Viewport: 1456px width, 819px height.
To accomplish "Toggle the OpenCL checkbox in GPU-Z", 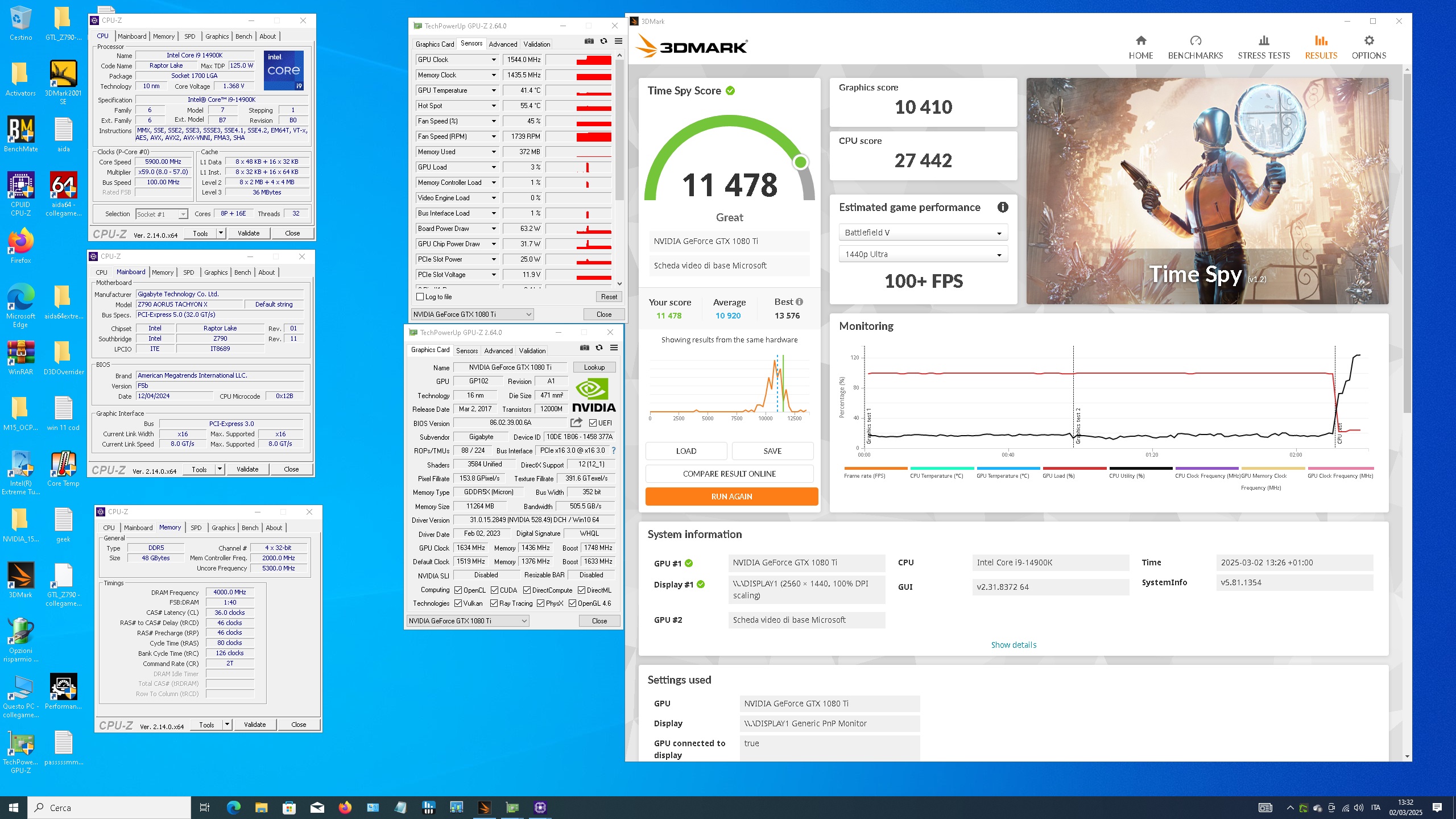I will coord(458,590).
